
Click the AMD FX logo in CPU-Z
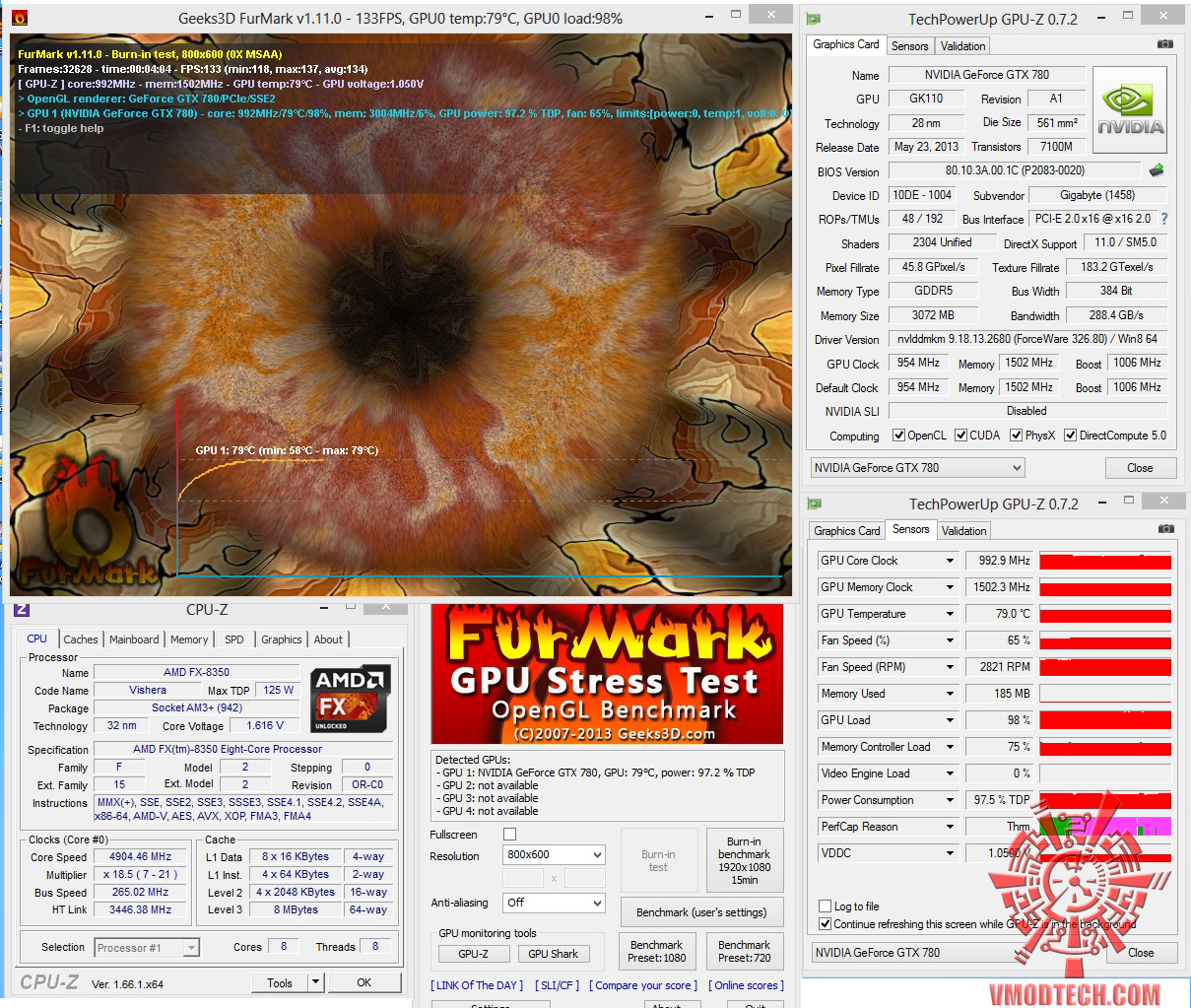pyautogui.click(x=351, y=699)
